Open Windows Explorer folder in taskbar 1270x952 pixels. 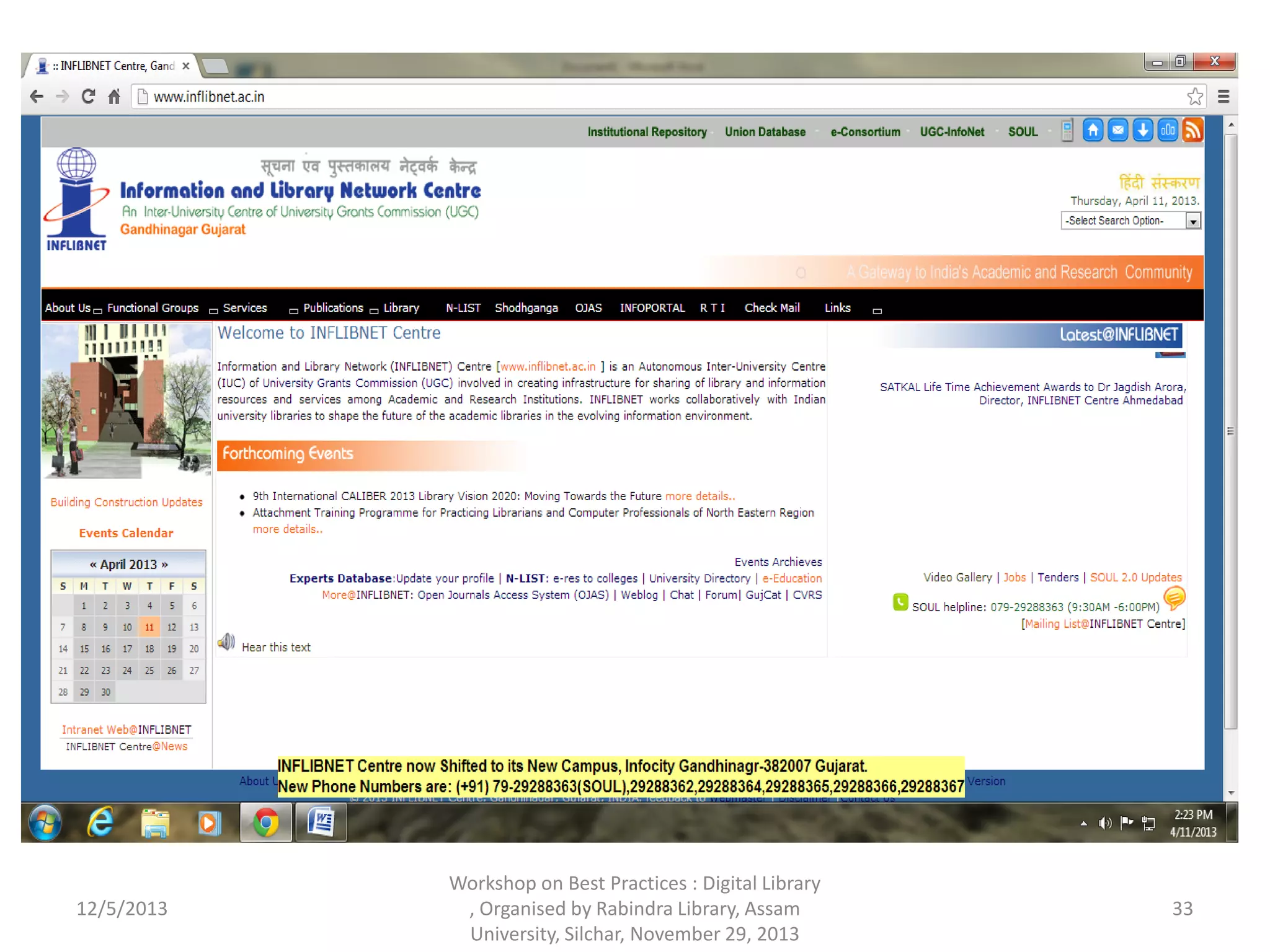pyautogui.click(x=155, y=824)
